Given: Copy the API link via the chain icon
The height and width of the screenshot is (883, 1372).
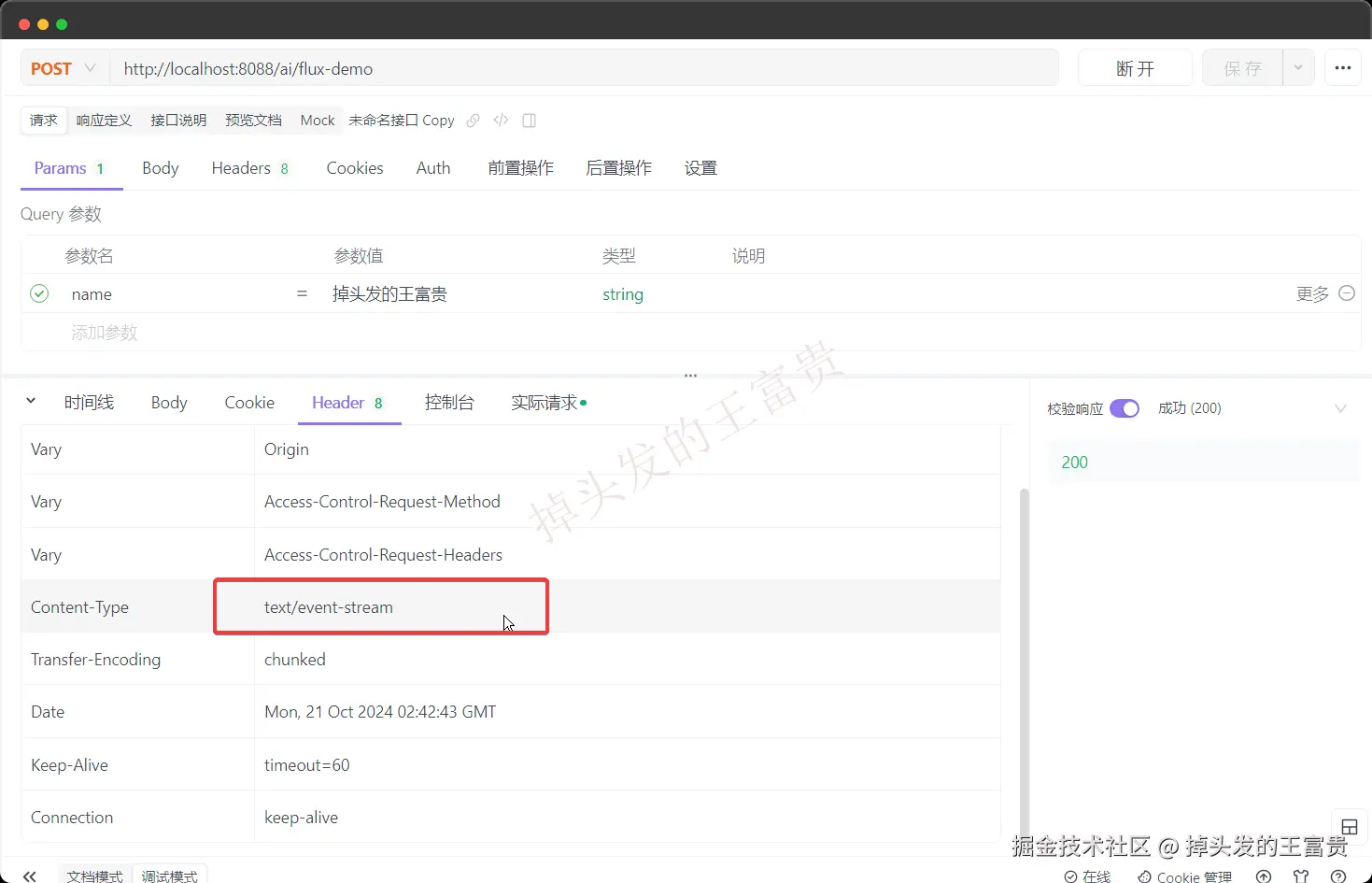Looking at the screenshot, I should tap(474, 121).
